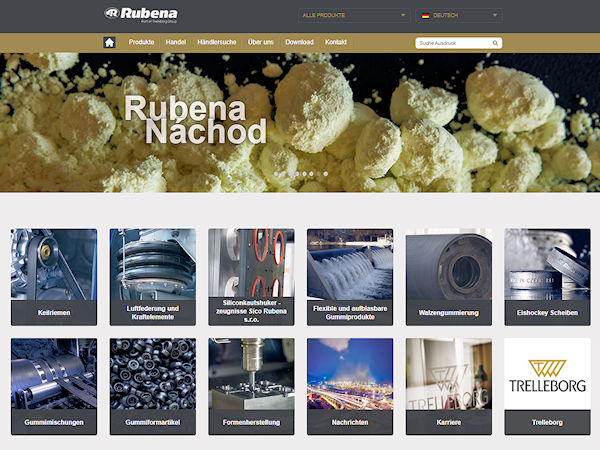Open the Gummimischungen tile image
Viewport: 600px width, 450px height.
[x=54, y=374]
